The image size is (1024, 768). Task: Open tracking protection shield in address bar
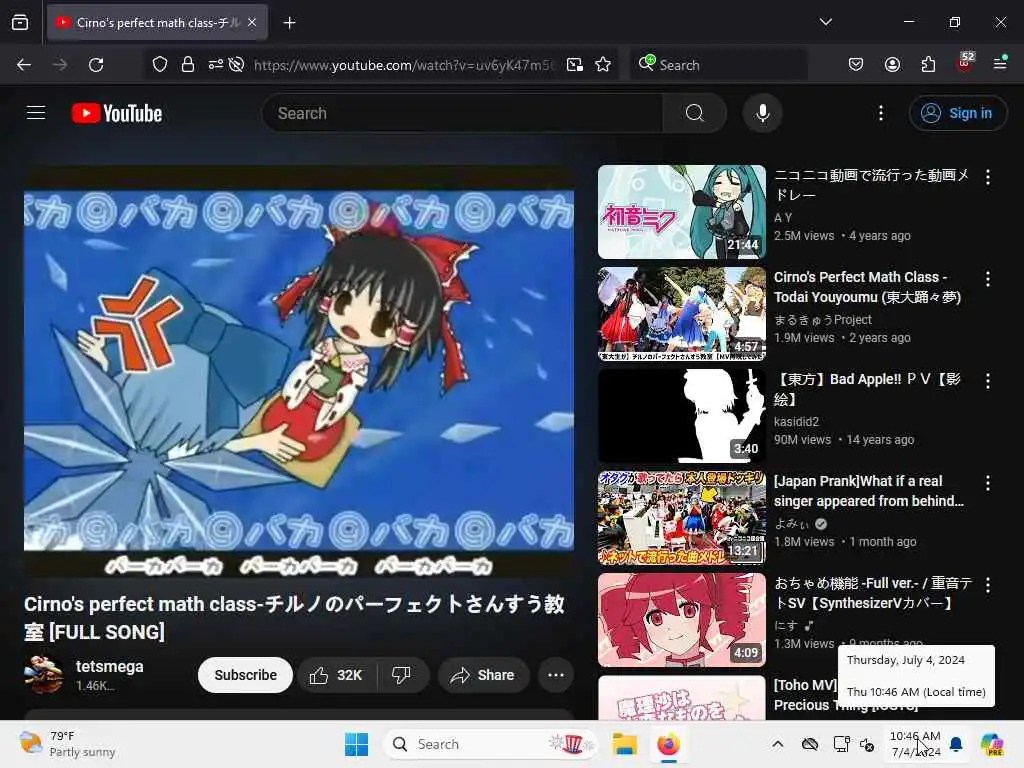tap(160, 65)
